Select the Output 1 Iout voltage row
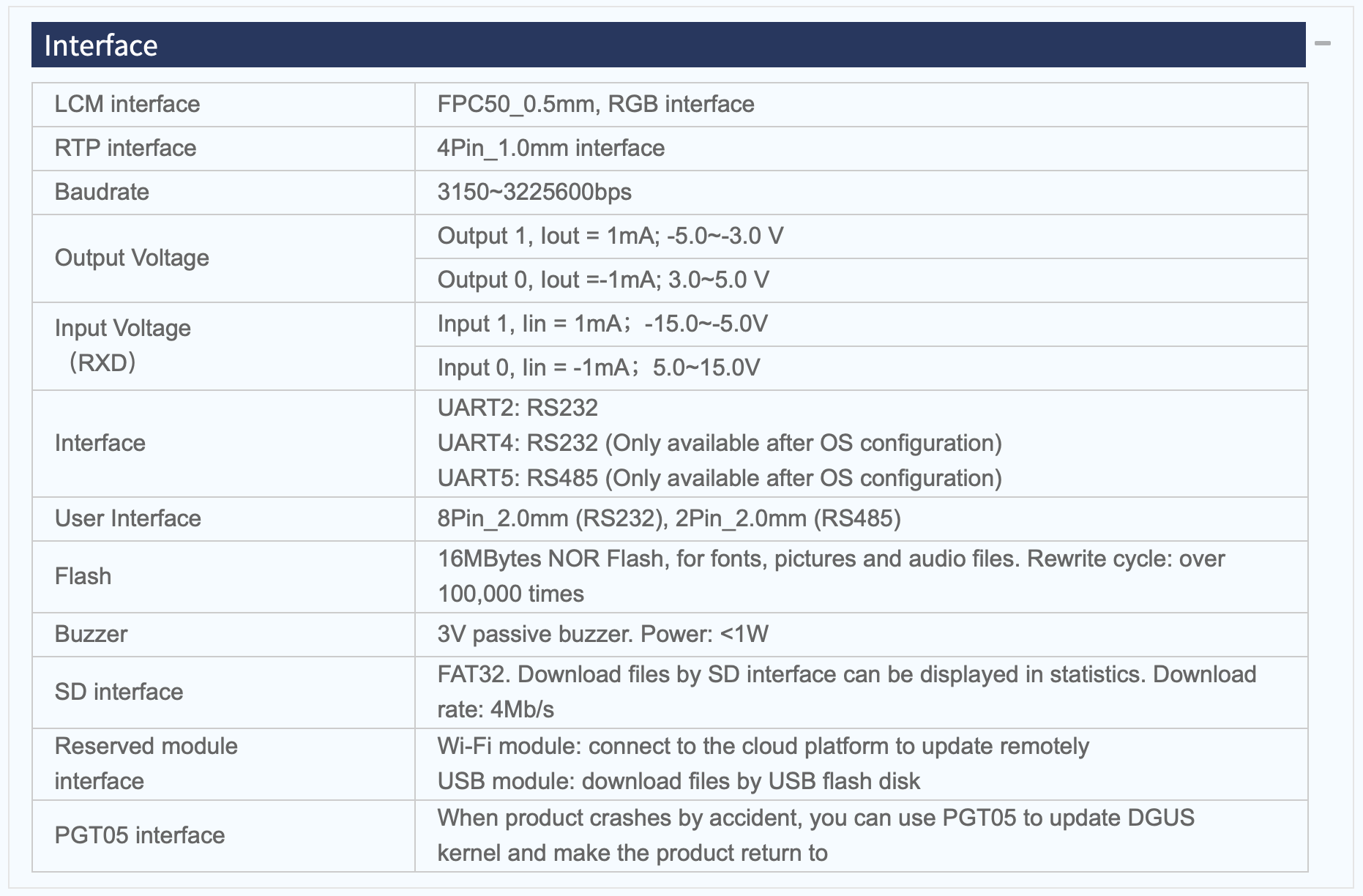This screenshot has width=1363, height=896. point(861,236)
